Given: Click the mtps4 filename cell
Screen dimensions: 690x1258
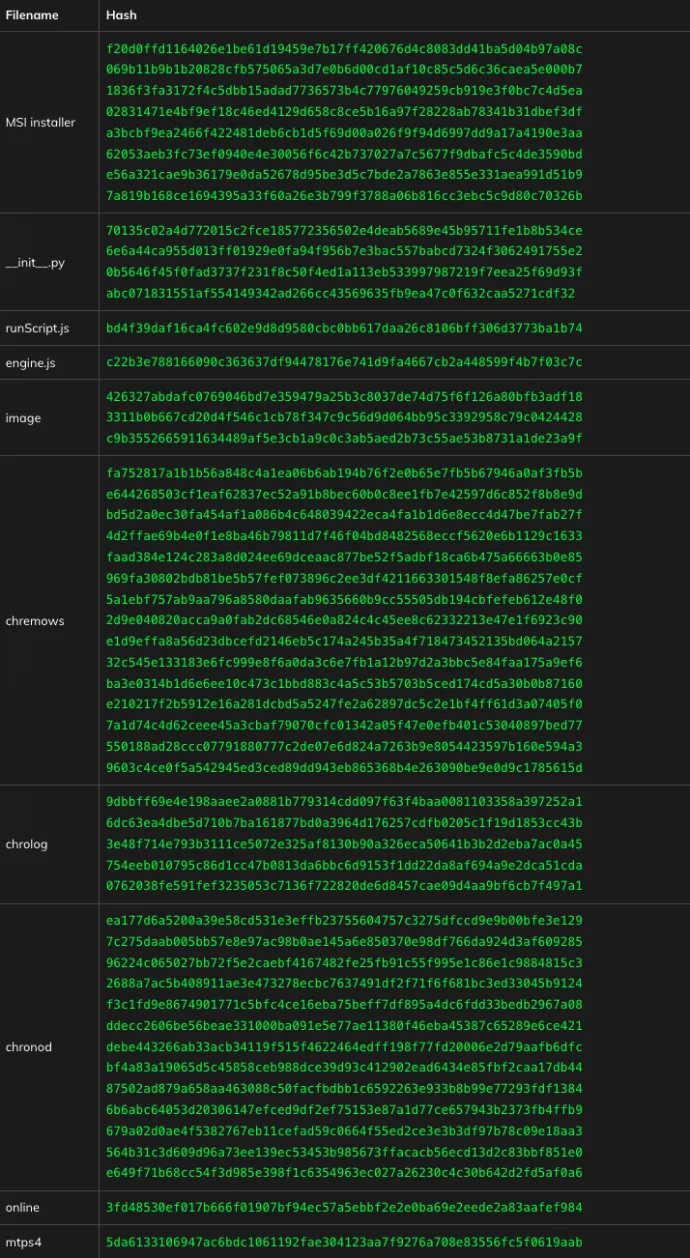Looking at the screenshot, I should point(23,1242).
